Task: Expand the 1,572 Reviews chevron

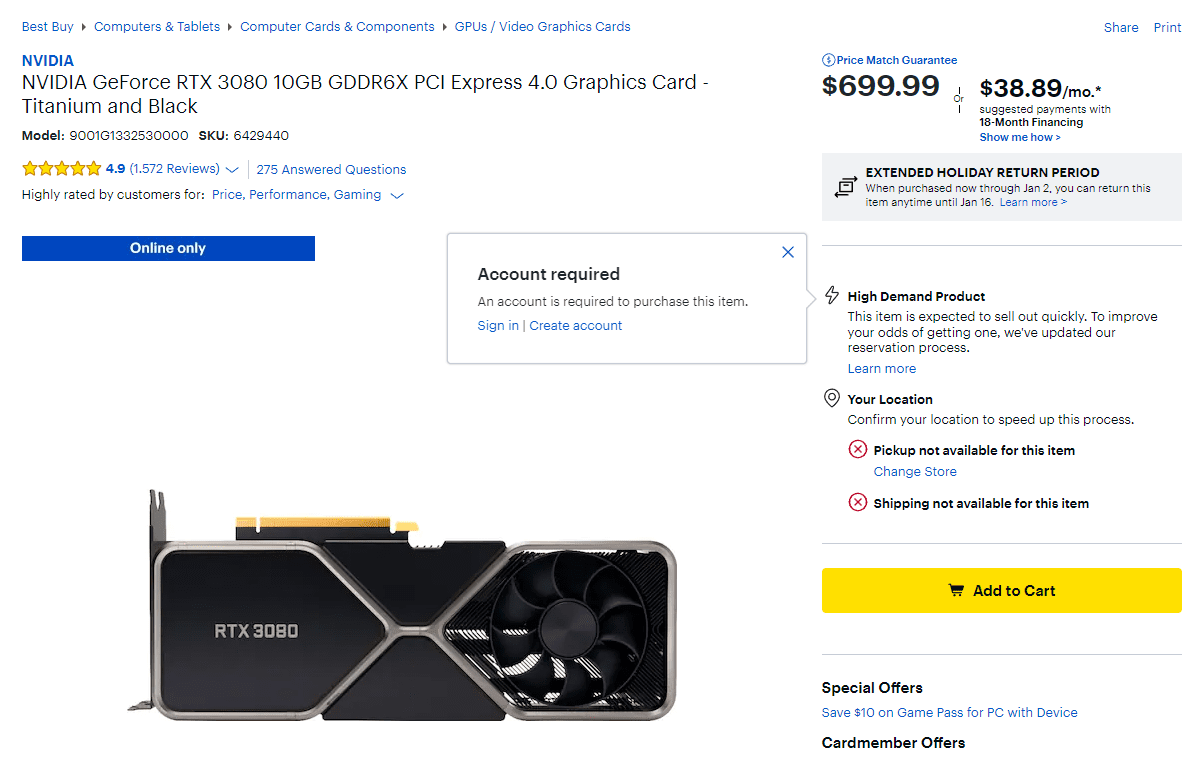Action: [233, 170]
